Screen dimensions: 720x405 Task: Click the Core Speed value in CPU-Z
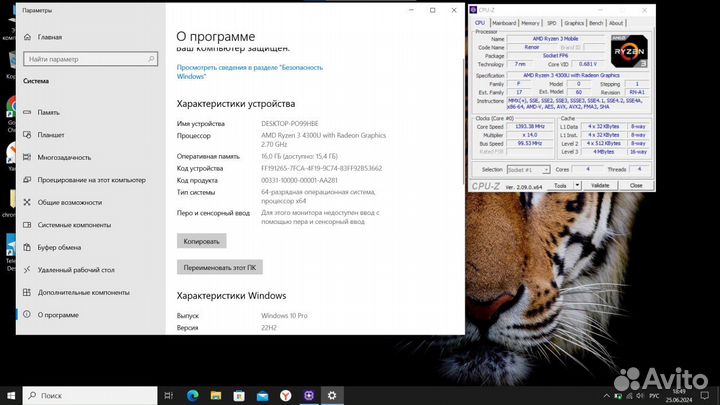coord(530,126)
